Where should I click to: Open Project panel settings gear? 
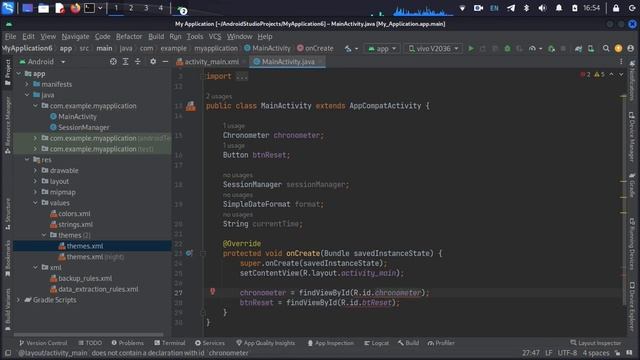coord(153,62)
